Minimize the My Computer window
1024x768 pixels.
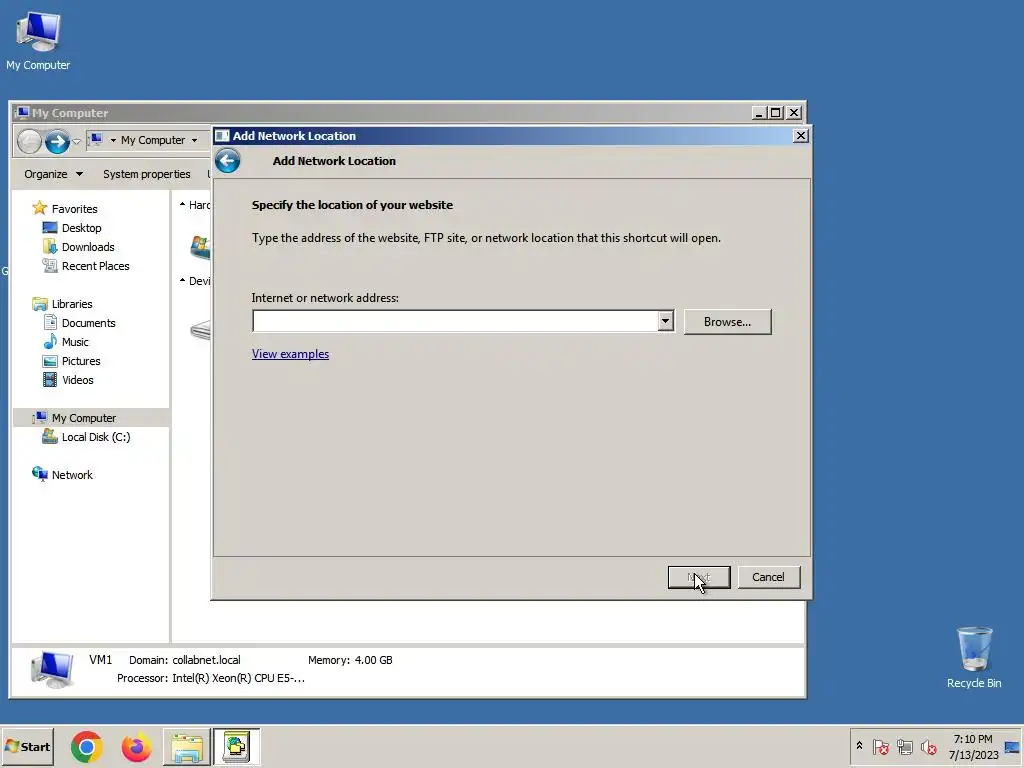point(759,113)
